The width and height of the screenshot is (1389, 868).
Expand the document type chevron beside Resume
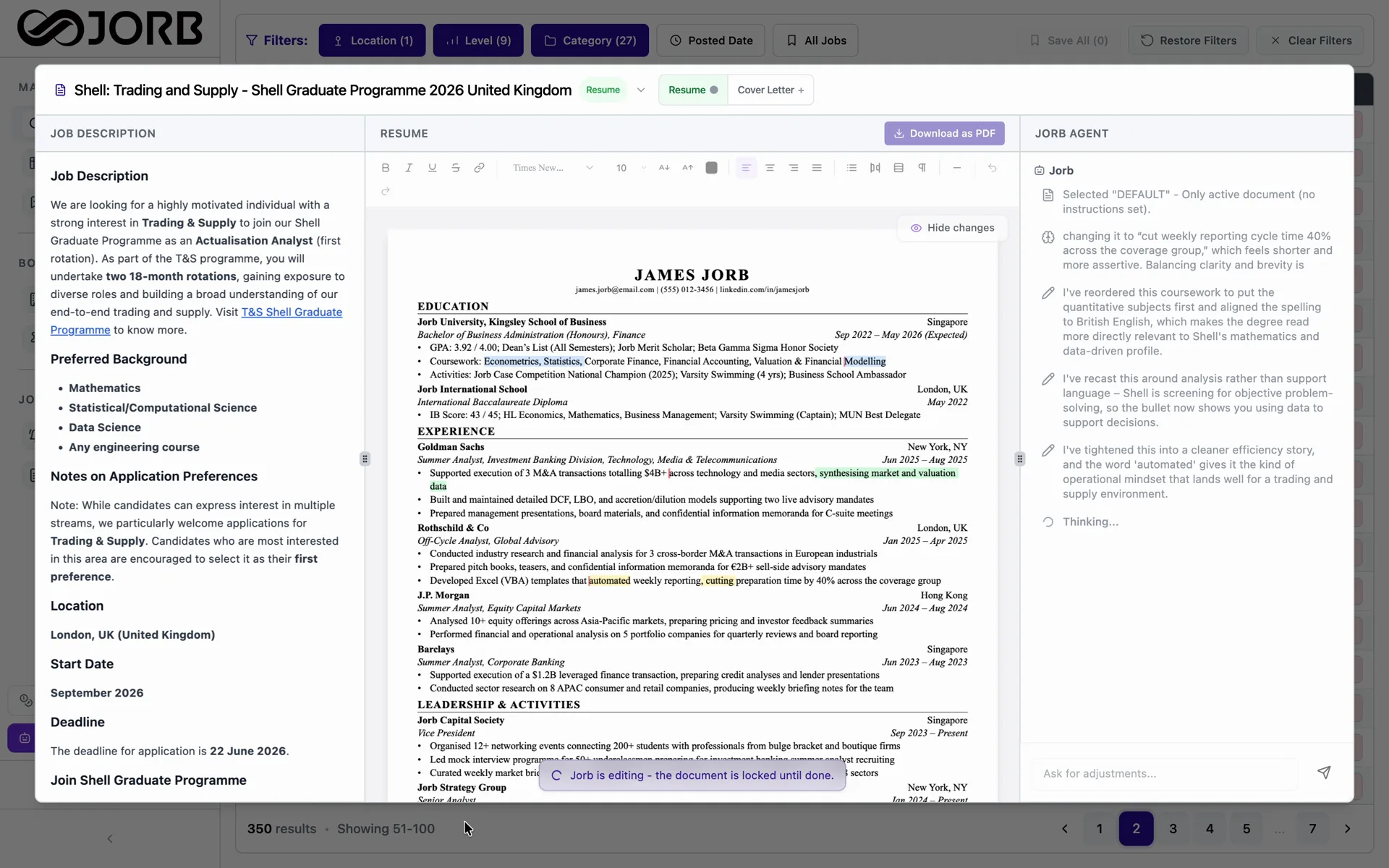click(640, 90)
